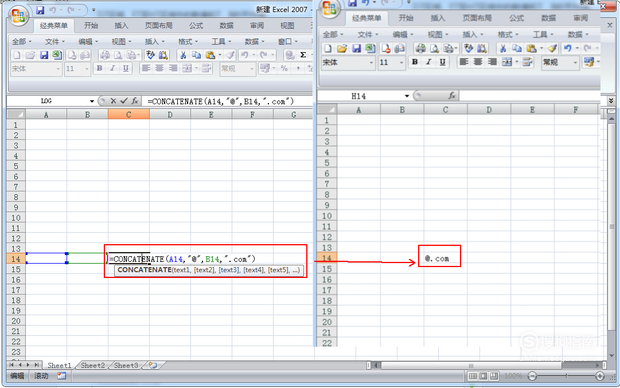Click the Insert Function fx icon in right window

click(x=452, y=95)
